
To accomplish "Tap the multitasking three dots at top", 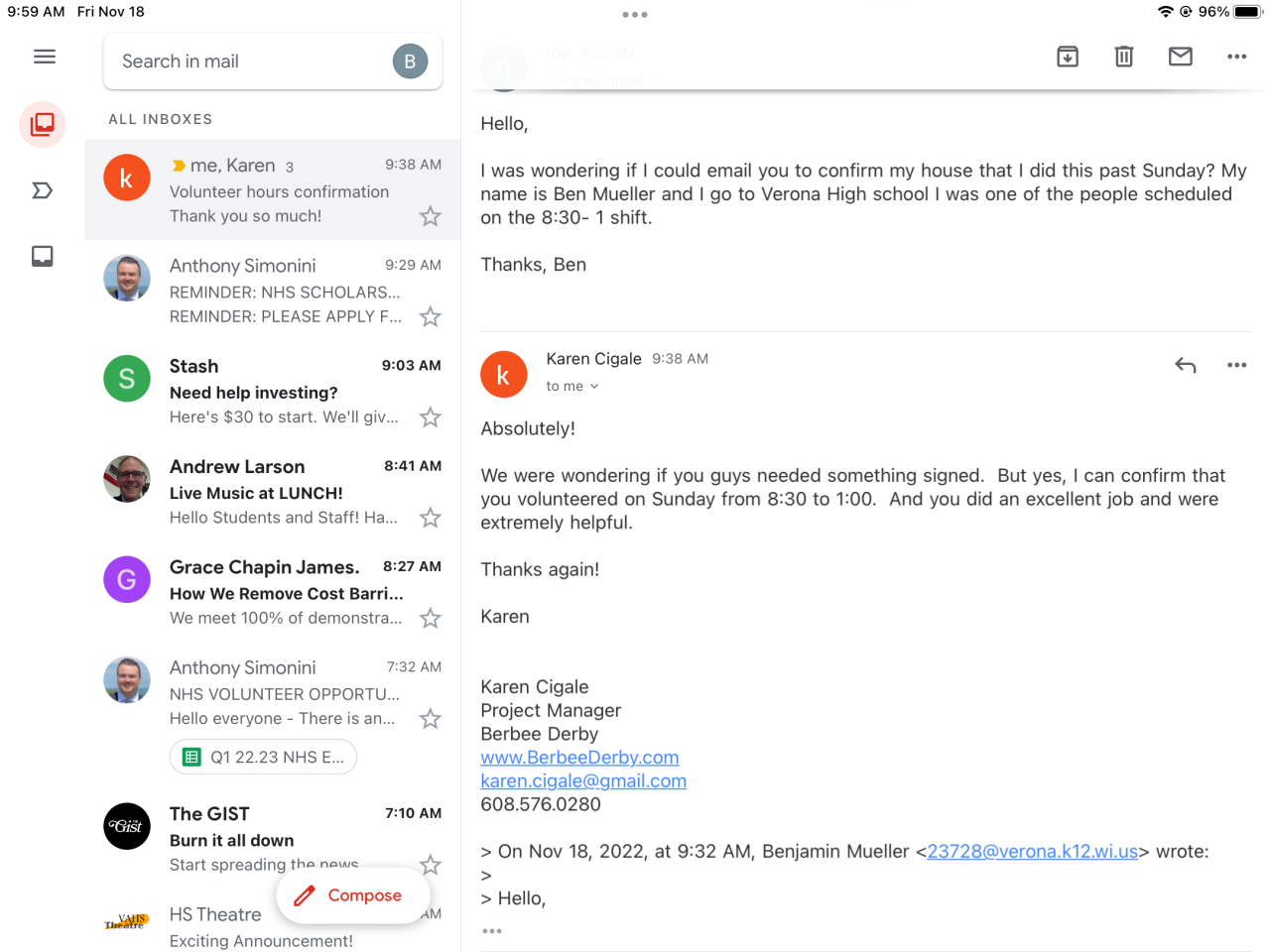I will coord(635,15).
